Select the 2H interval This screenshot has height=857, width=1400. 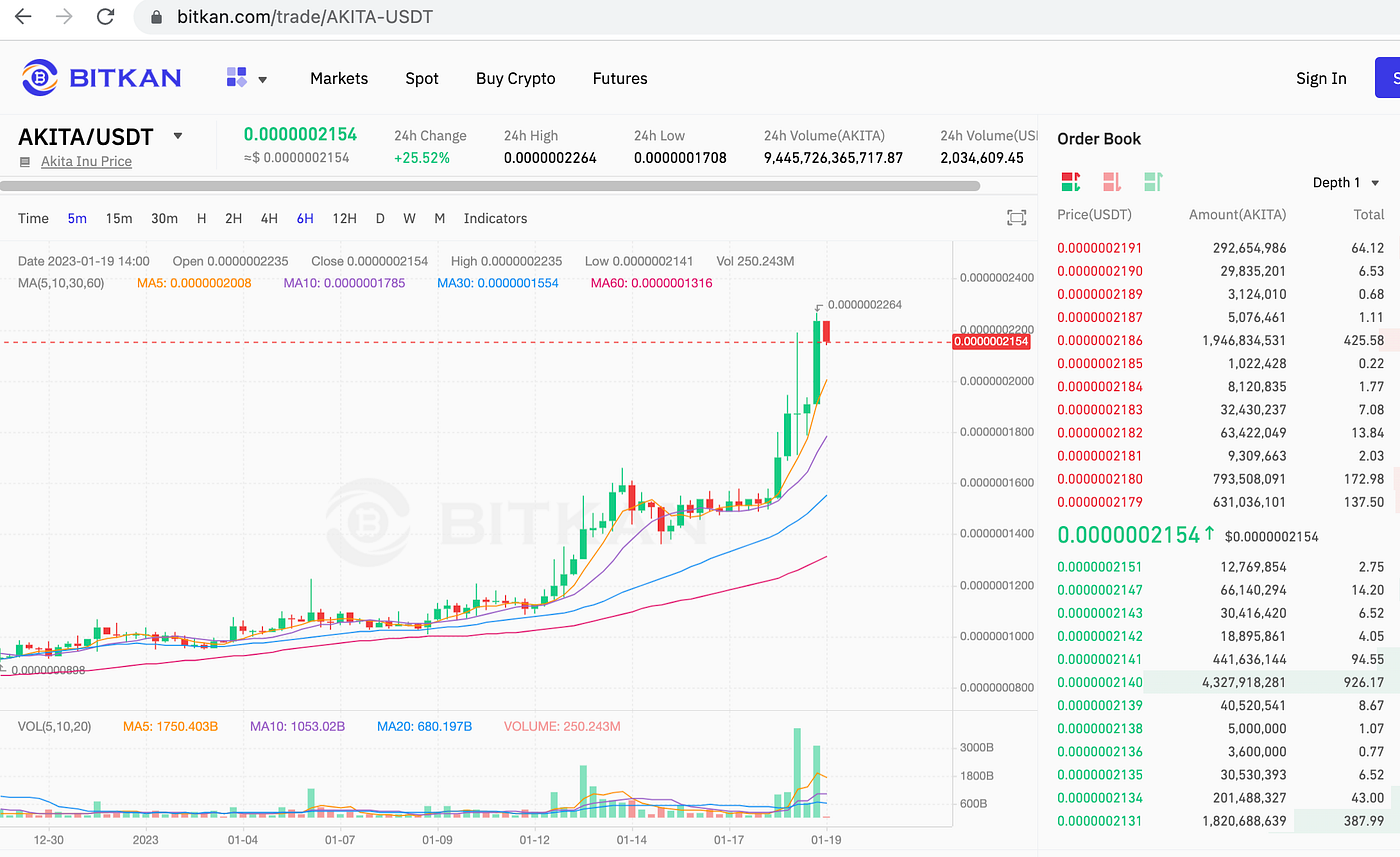click(x=233, y=218)
